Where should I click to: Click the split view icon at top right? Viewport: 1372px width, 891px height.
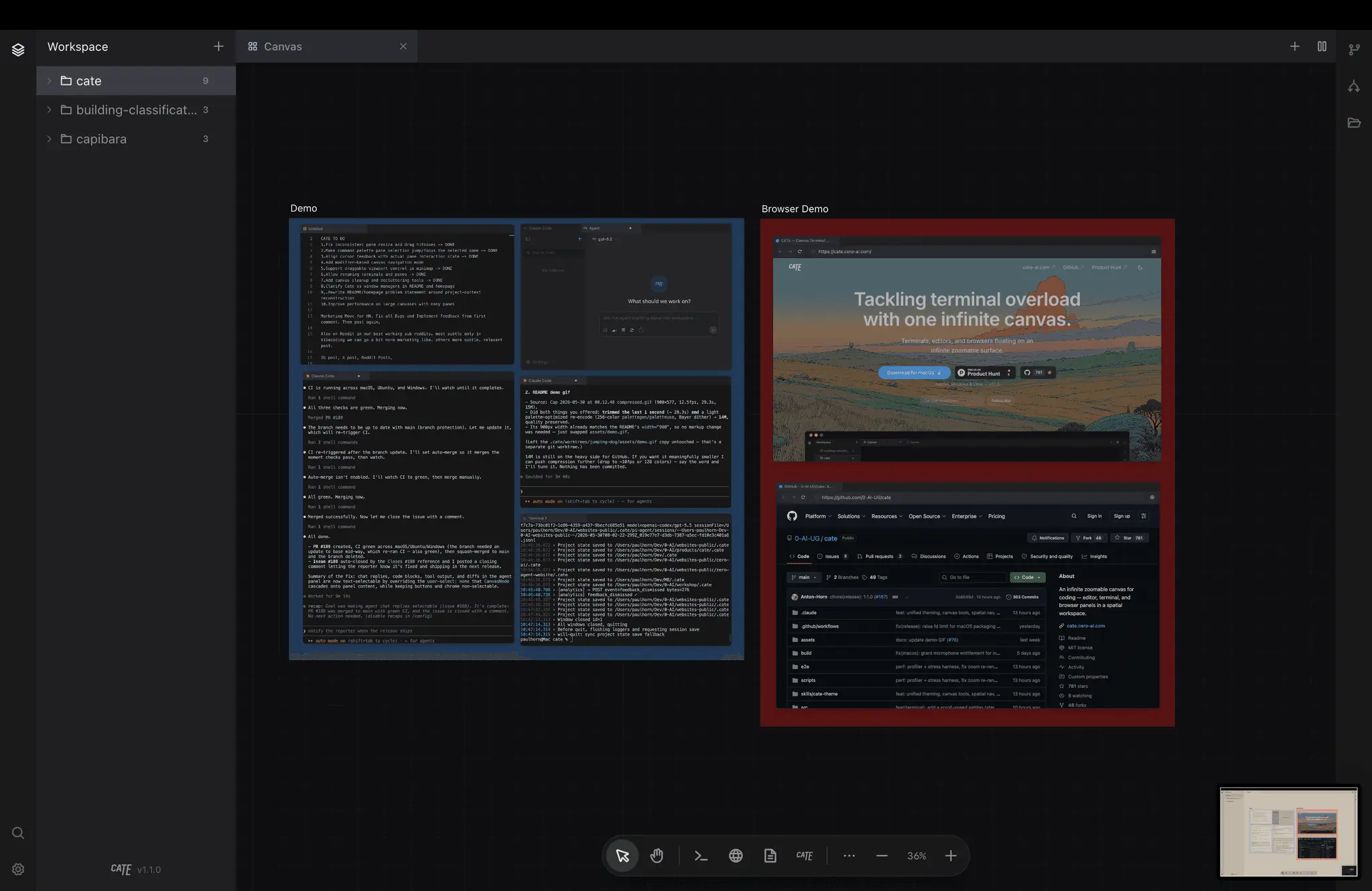pos(1322,46)
